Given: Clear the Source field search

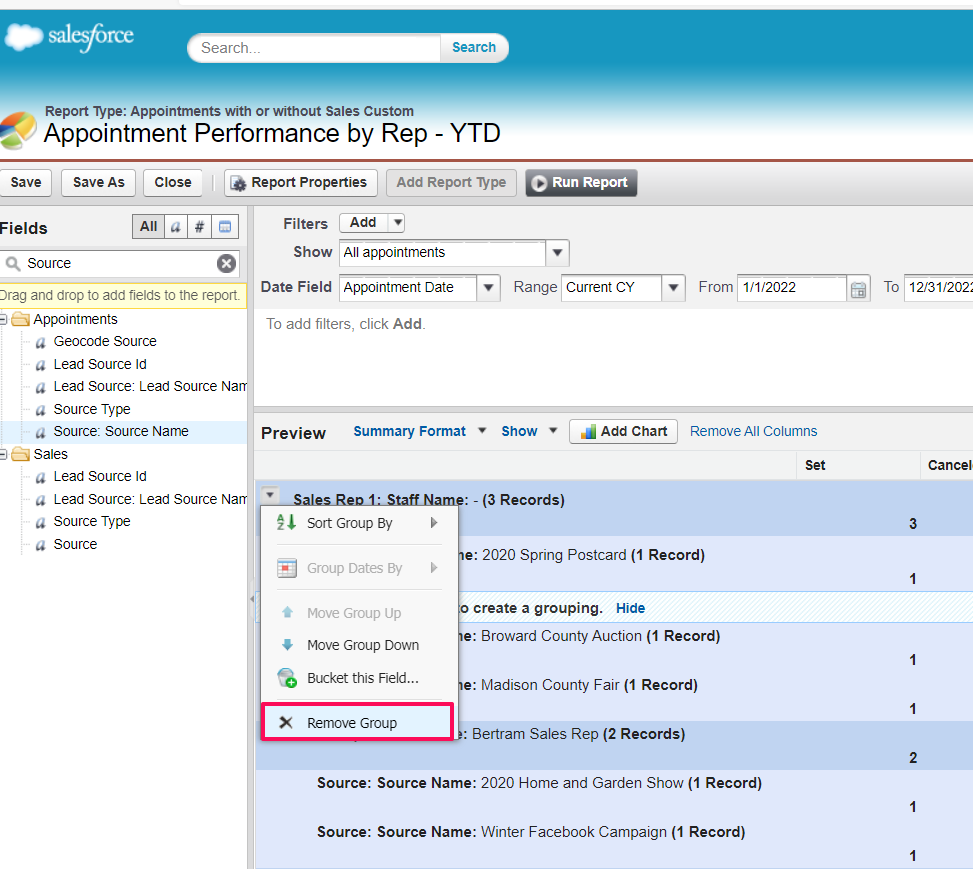Looking at the screenshot, I should 226,264.
